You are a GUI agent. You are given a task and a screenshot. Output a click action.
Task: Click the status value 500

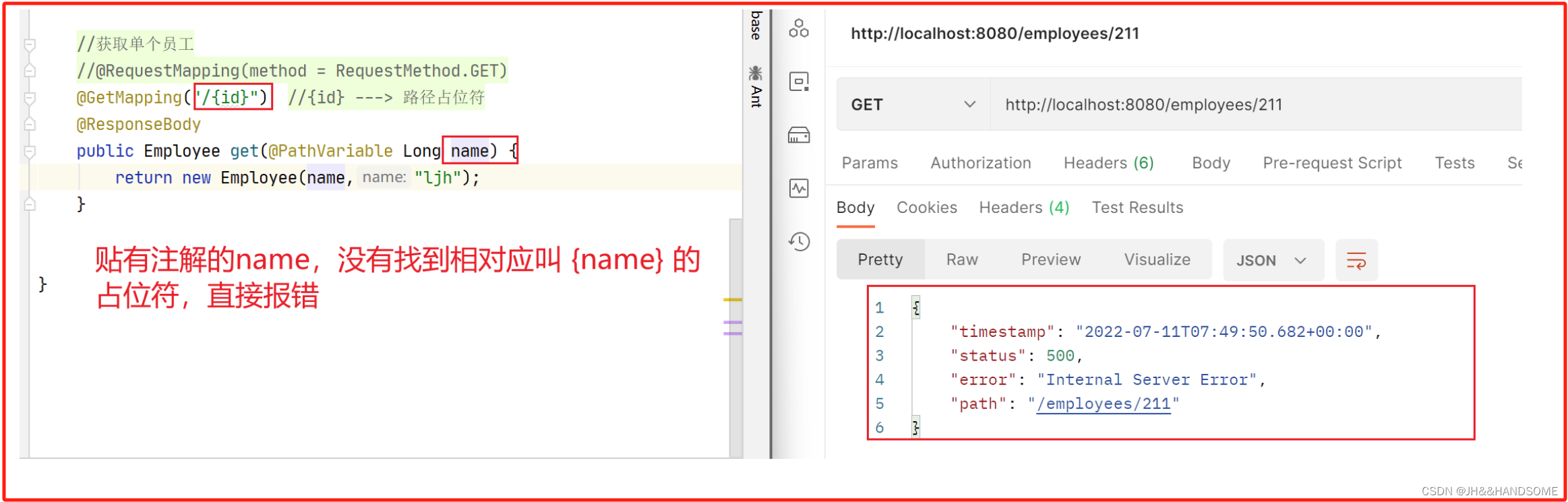click(x=1060, y=356)
